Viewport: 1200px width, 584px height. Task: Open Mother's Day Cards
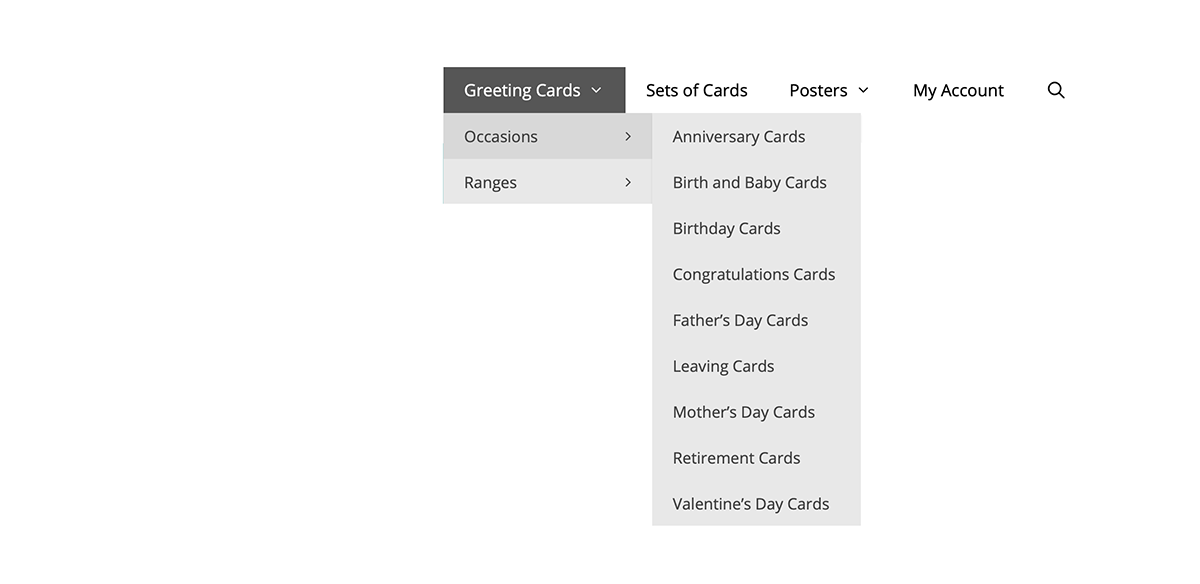pyautogui.click(x=744, y=412)
